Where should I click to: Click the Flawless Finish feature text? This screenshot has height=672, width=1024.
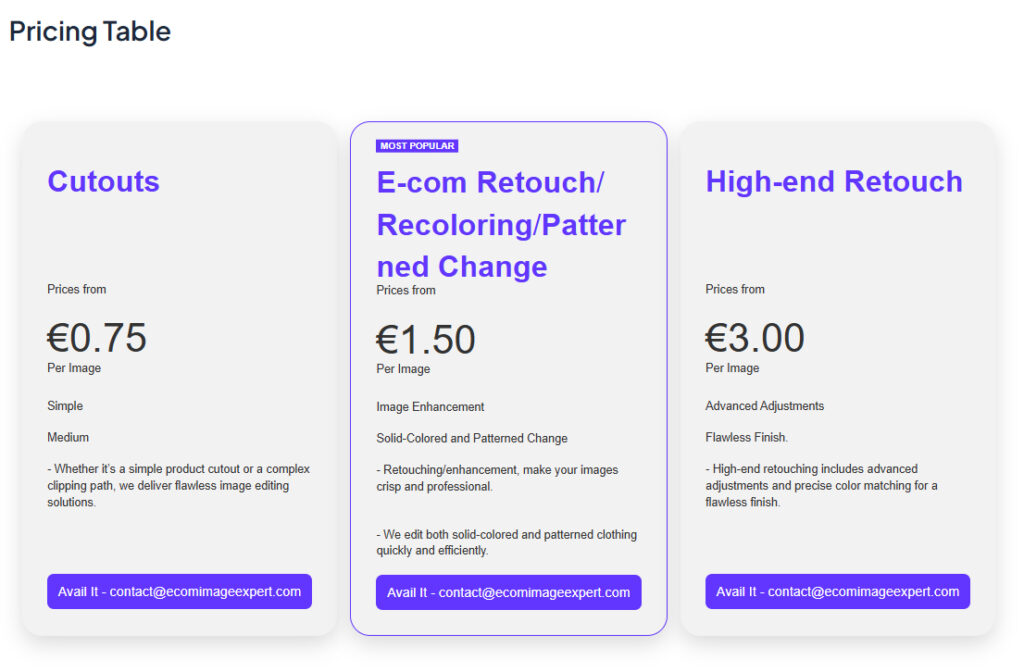[747, 437]
